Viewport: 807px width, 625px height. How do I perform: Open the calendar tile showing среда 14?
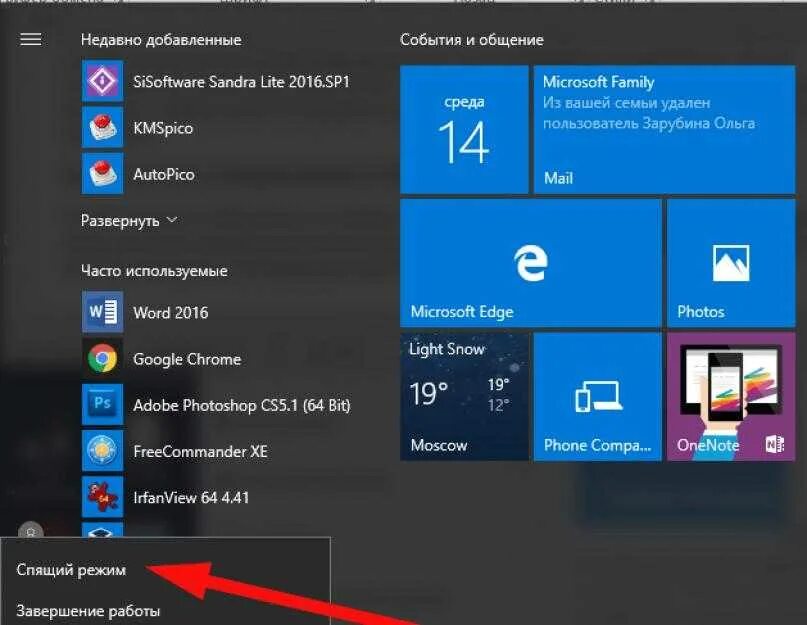coord(463,128)
